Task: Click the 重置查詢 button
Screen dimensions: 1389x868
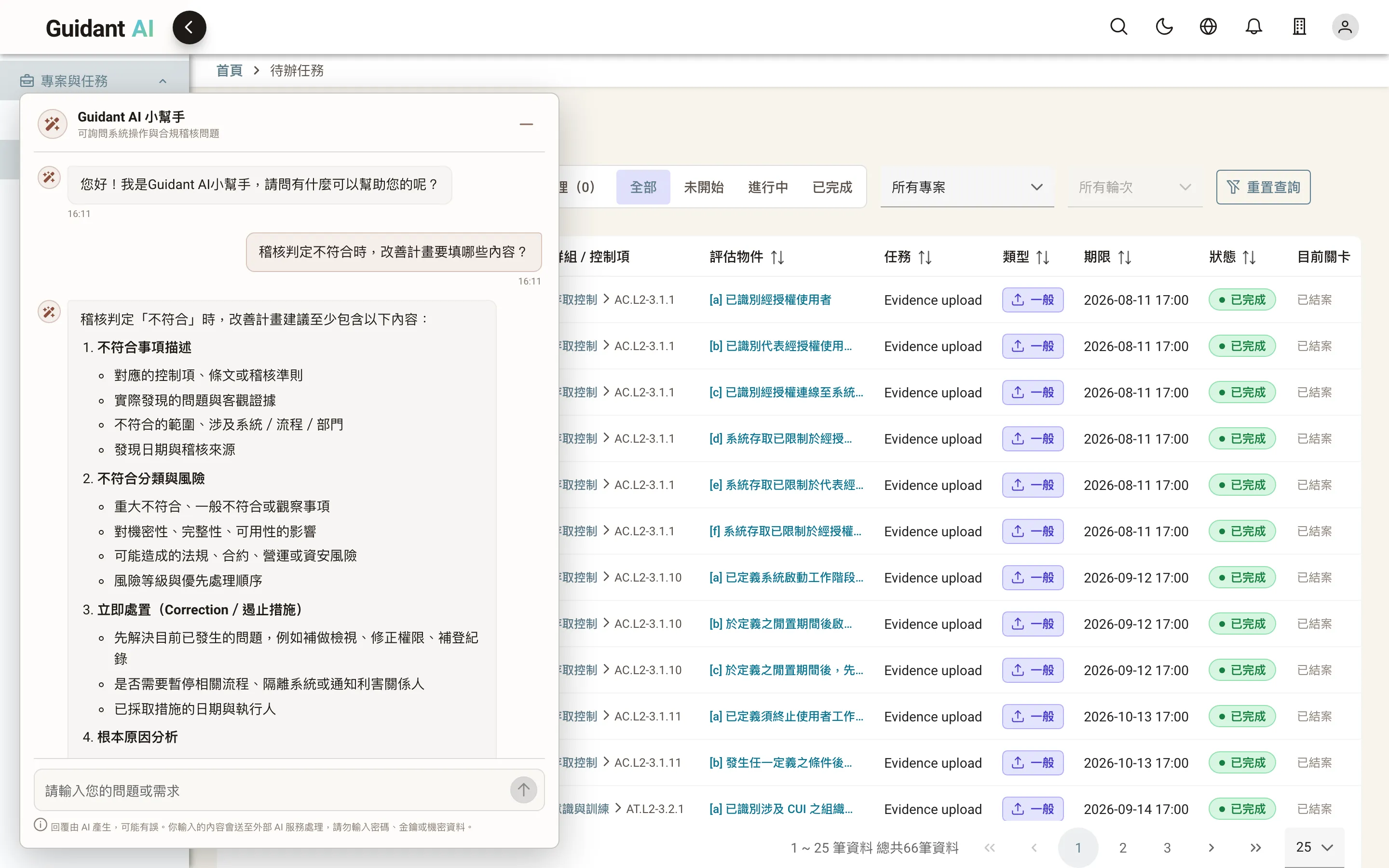Action: [1263, 187]
